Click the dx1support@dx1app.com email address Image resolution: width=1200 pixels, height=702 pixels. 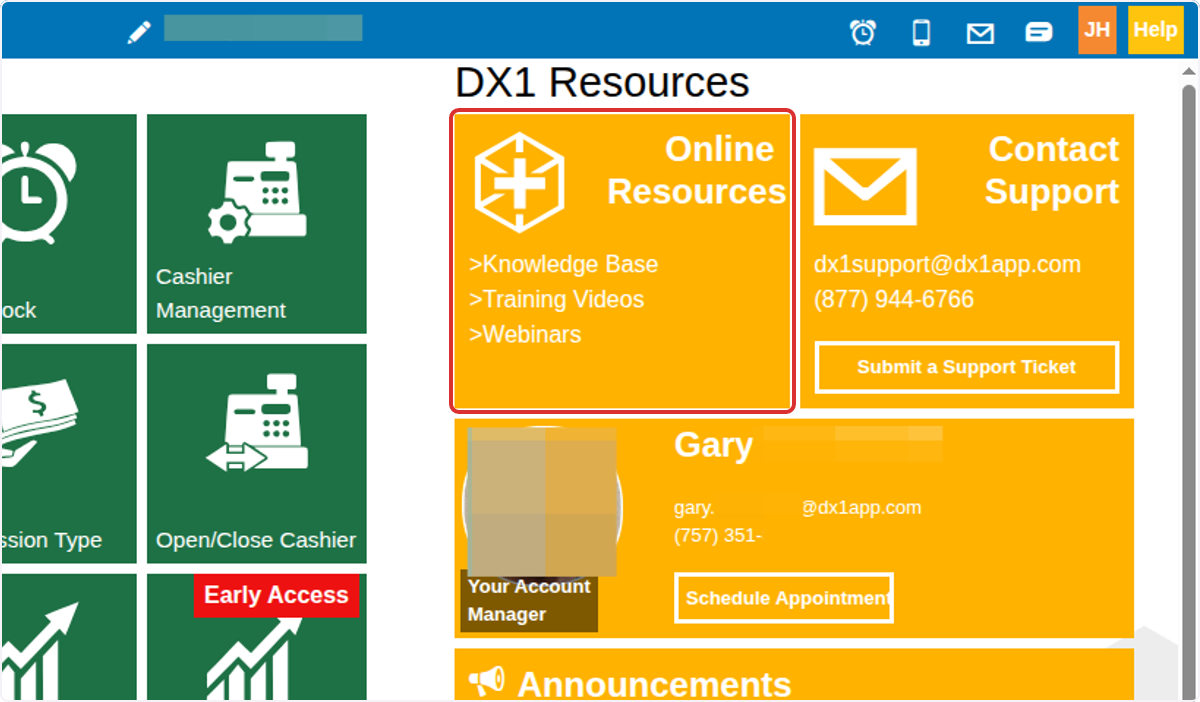[947, 265]
